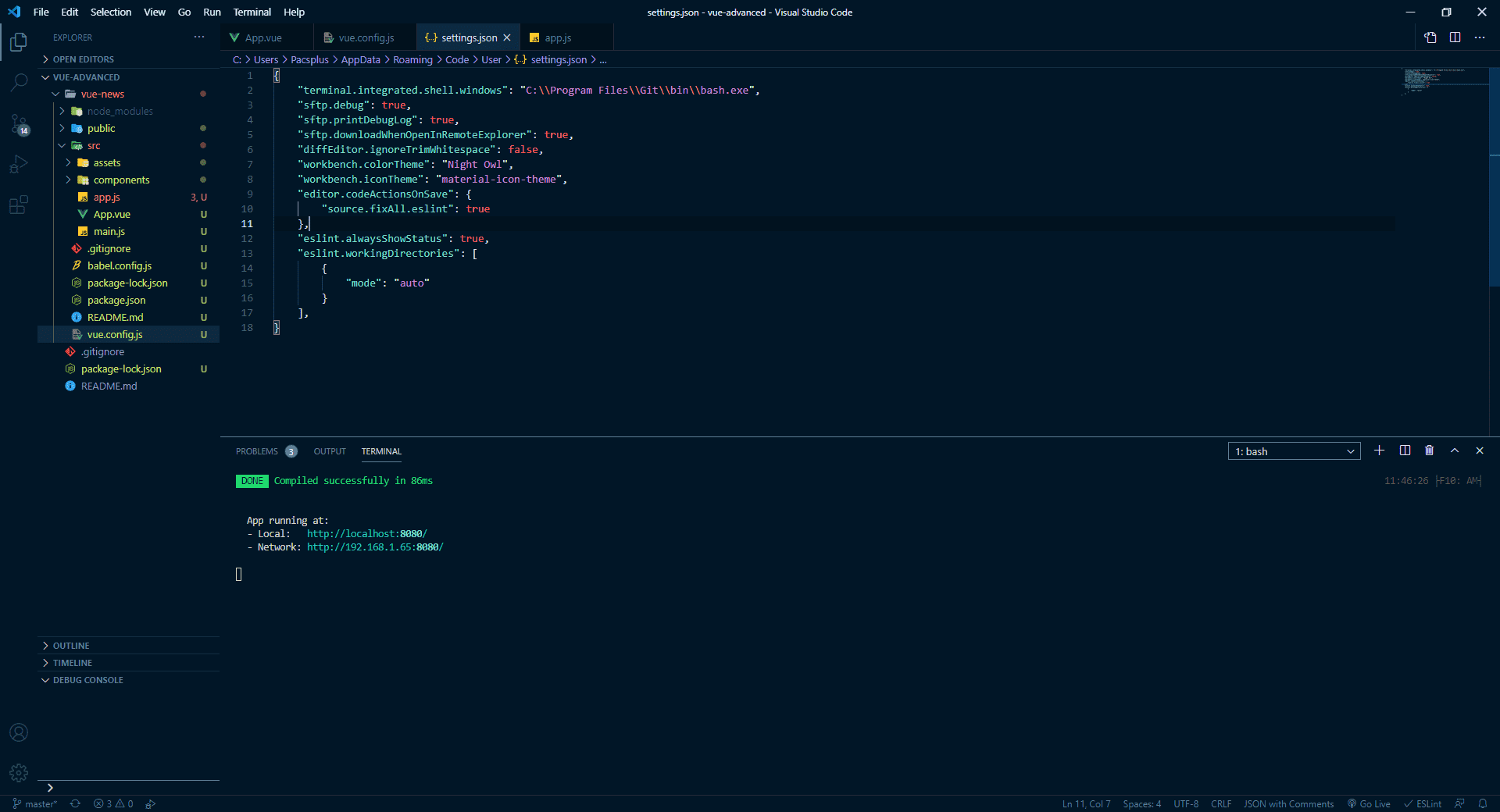This screenshot has width=1500, height=812.
Task: Open the Terminal menu
Action: click(x=252, y=12)
